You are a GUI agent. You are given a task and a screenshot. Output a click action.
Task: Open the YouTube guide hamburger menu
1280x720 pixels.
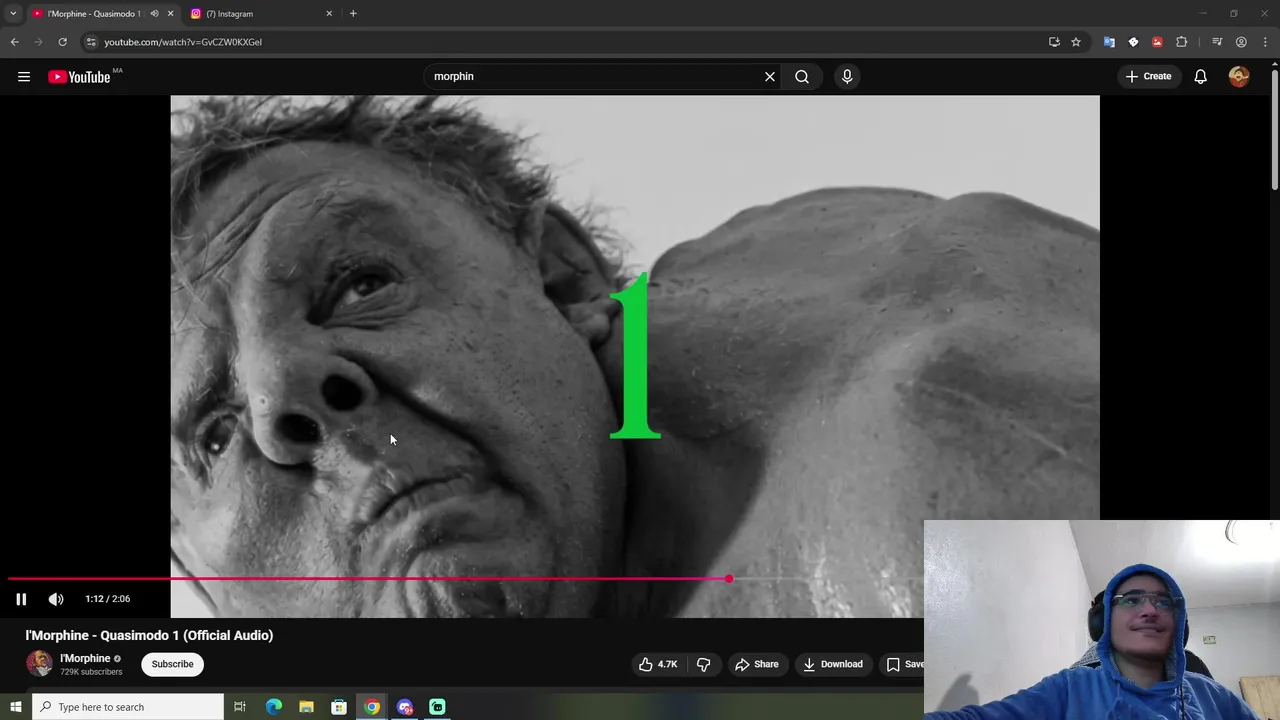coord(24,76)
